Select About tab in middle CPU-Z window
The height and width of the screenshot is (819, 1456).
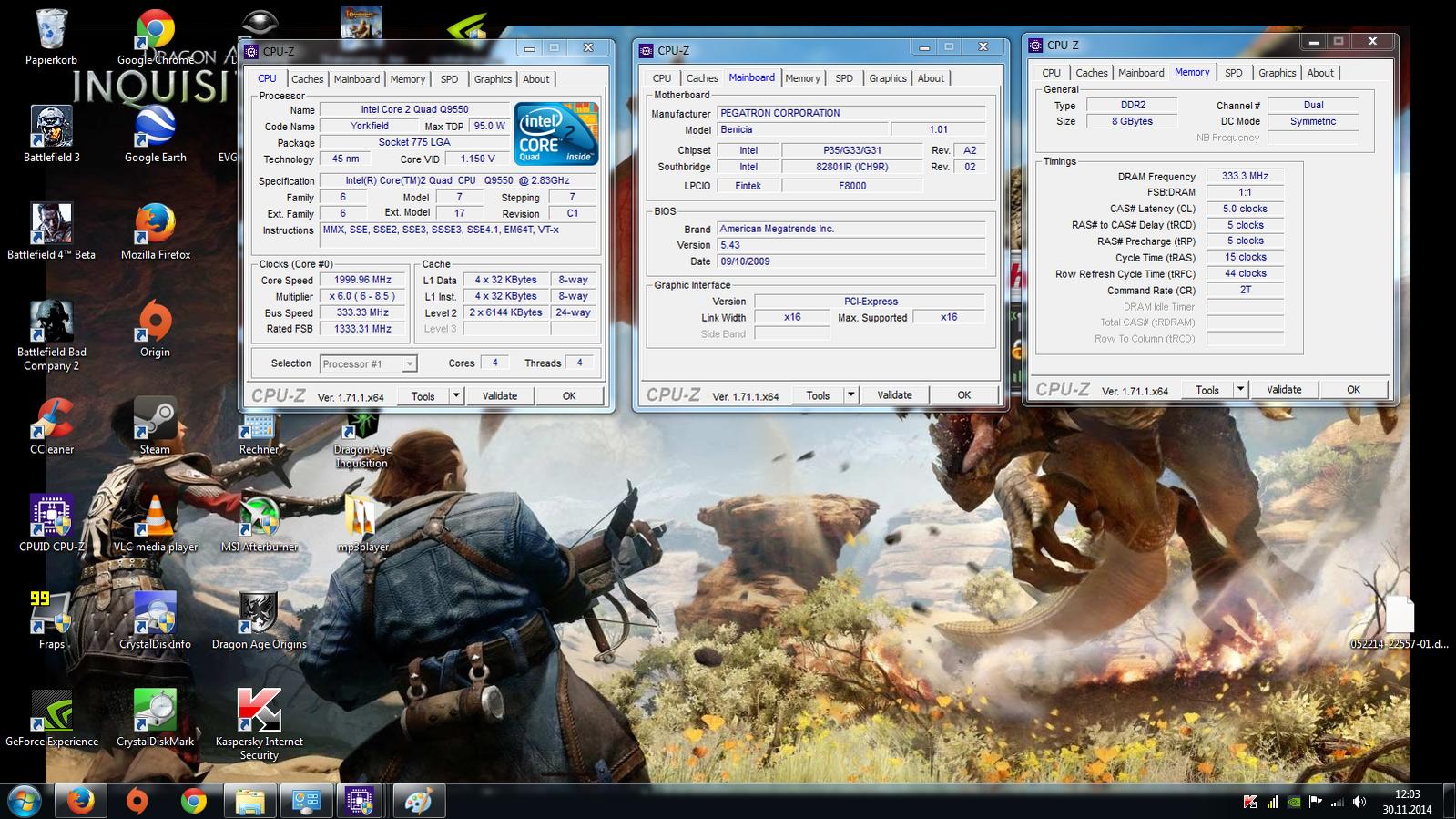pyautogui.click(x=931, y=78)
